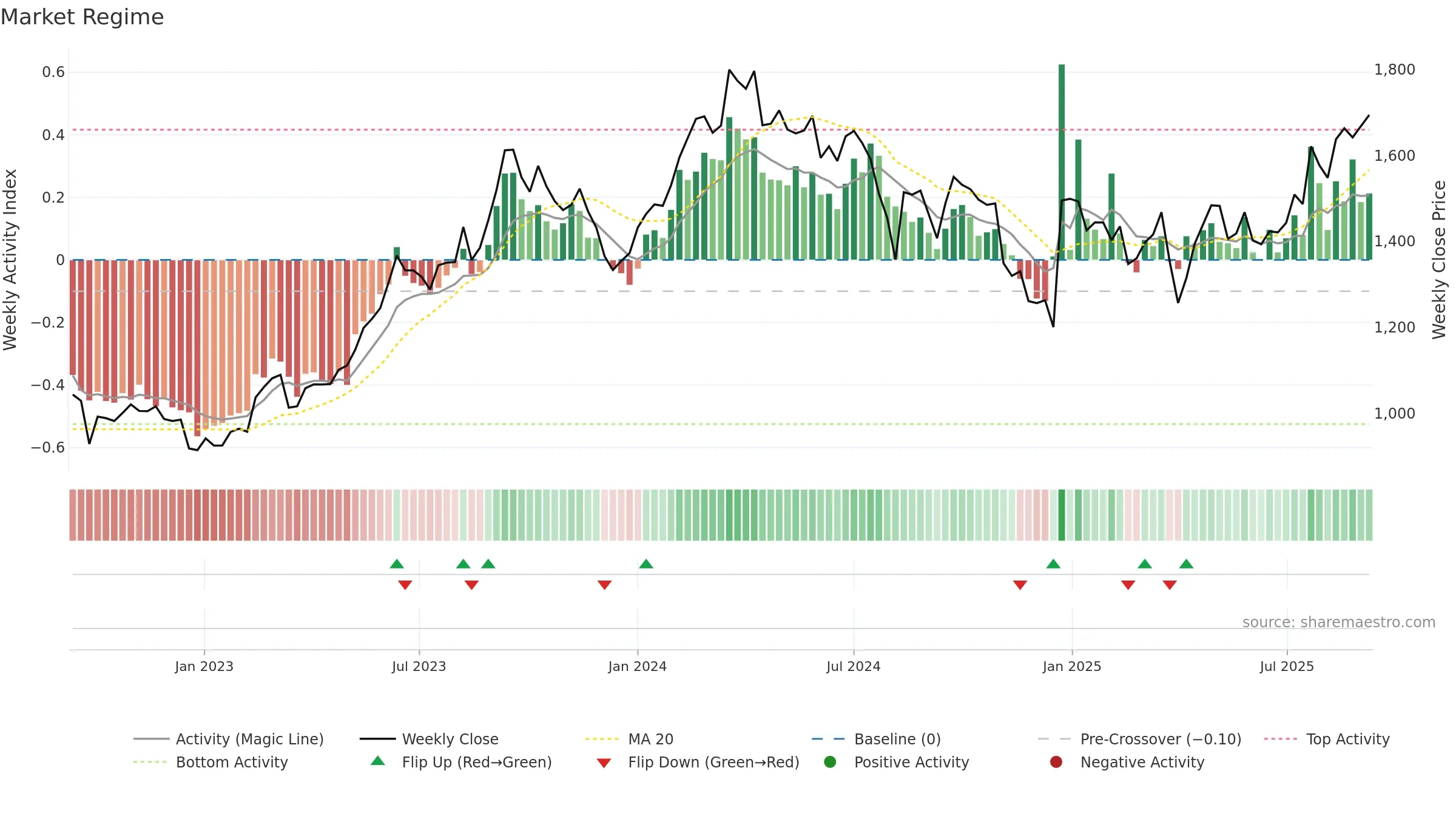The image size is (1456, 819).
Task: Click the first red flip-down triangle near Jul 2023
Action: [x=405, y=585]
